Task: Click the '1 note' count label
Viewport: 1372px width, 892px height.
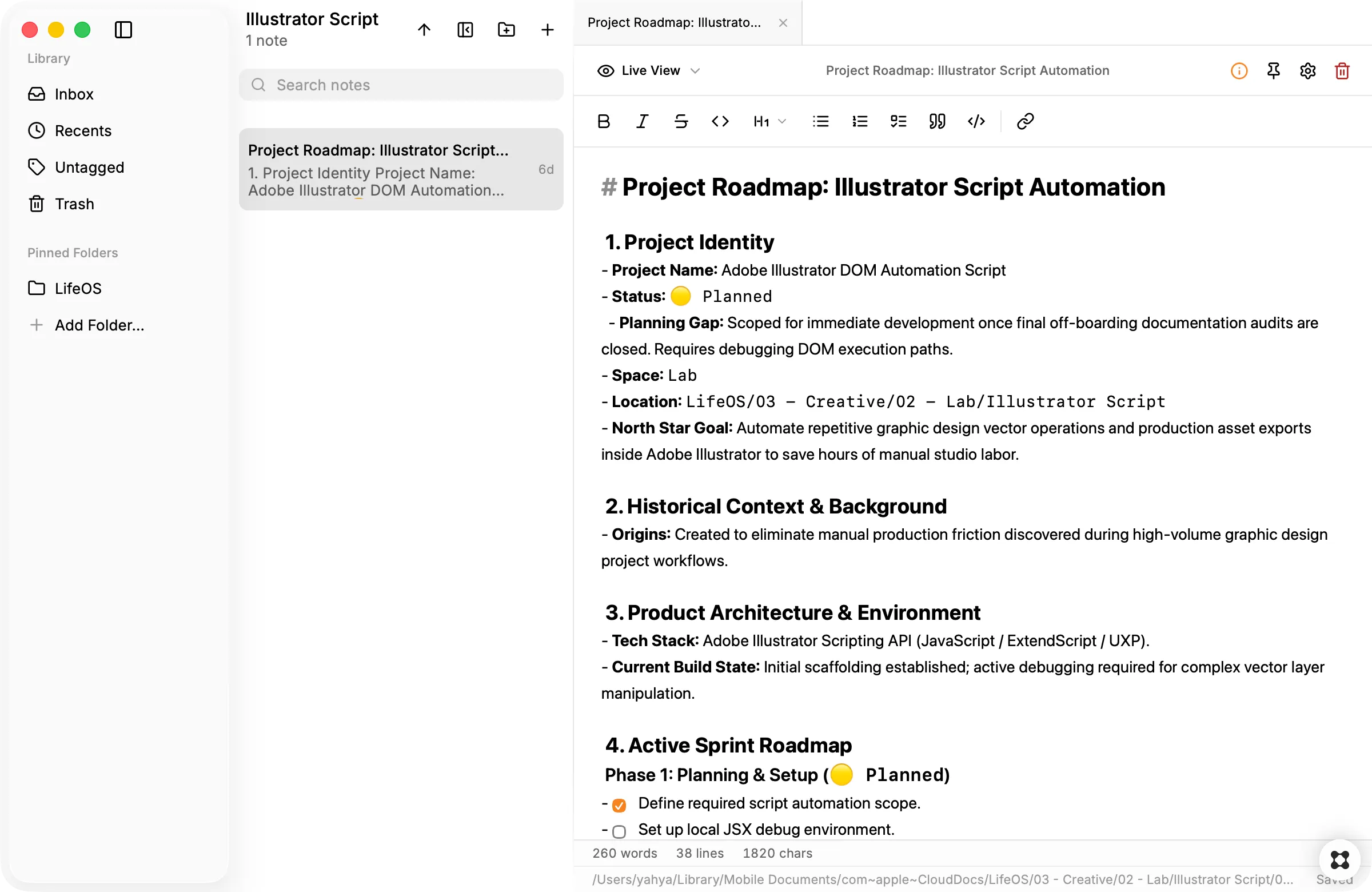Action: pos(266,41)
